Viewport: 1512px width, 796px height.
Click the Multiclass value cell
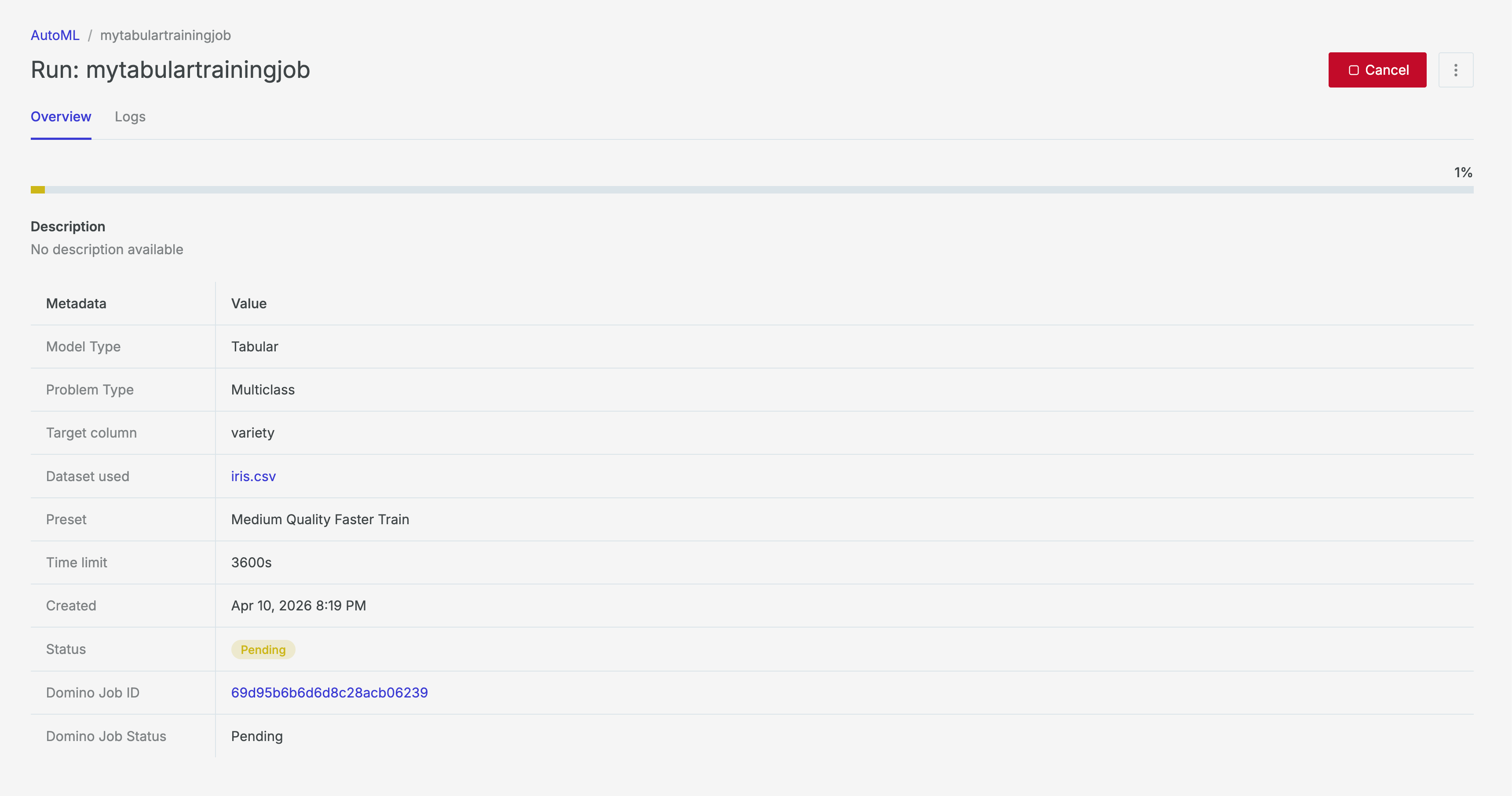pyautogui.click(x=263, y=390)
